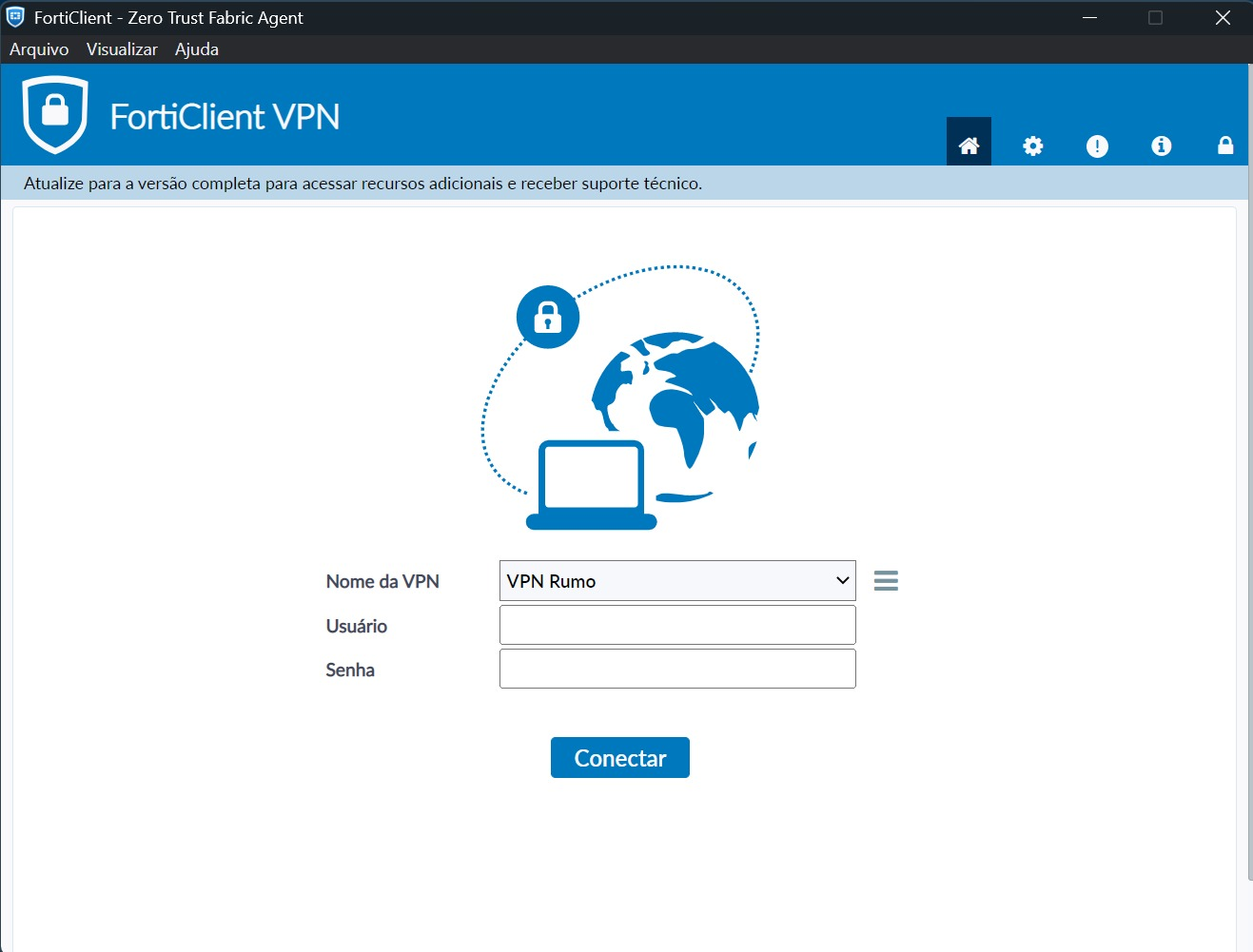Minimize the FortiClient window
Image resolution: width=1253 pixels, height=952 pixels.
point(1090,17)
